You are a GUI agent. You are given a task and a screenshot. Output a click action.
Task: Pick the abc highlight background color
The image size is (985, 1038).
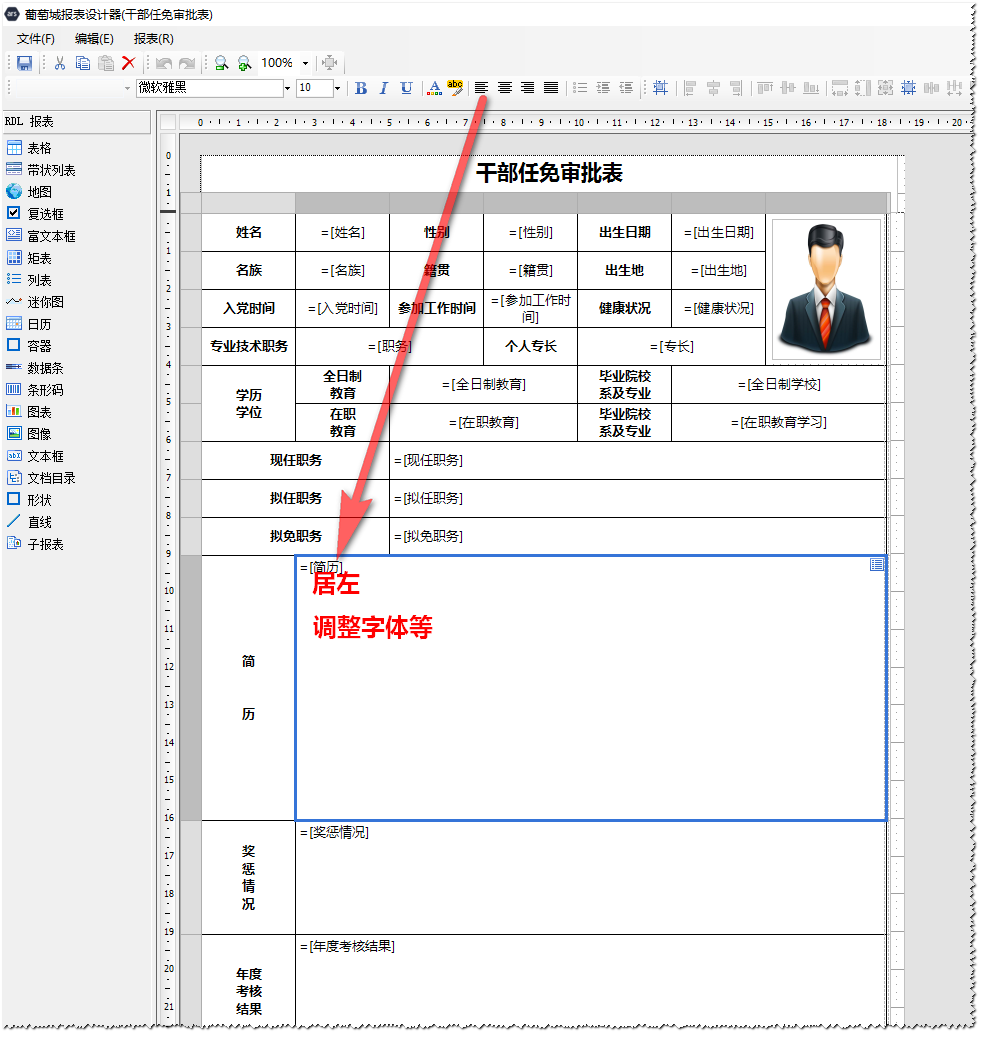pos(455,88)
